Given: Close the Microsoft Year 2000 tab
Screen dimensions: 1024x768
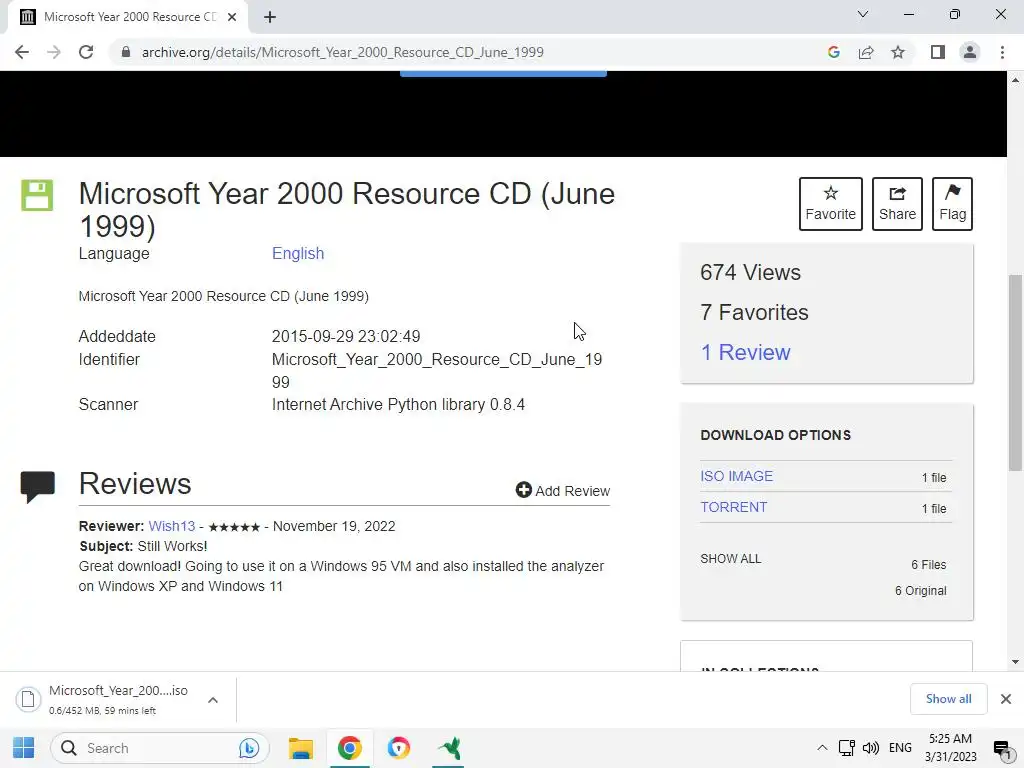Looking at the screenshot, I should click(x=232, y=17).
